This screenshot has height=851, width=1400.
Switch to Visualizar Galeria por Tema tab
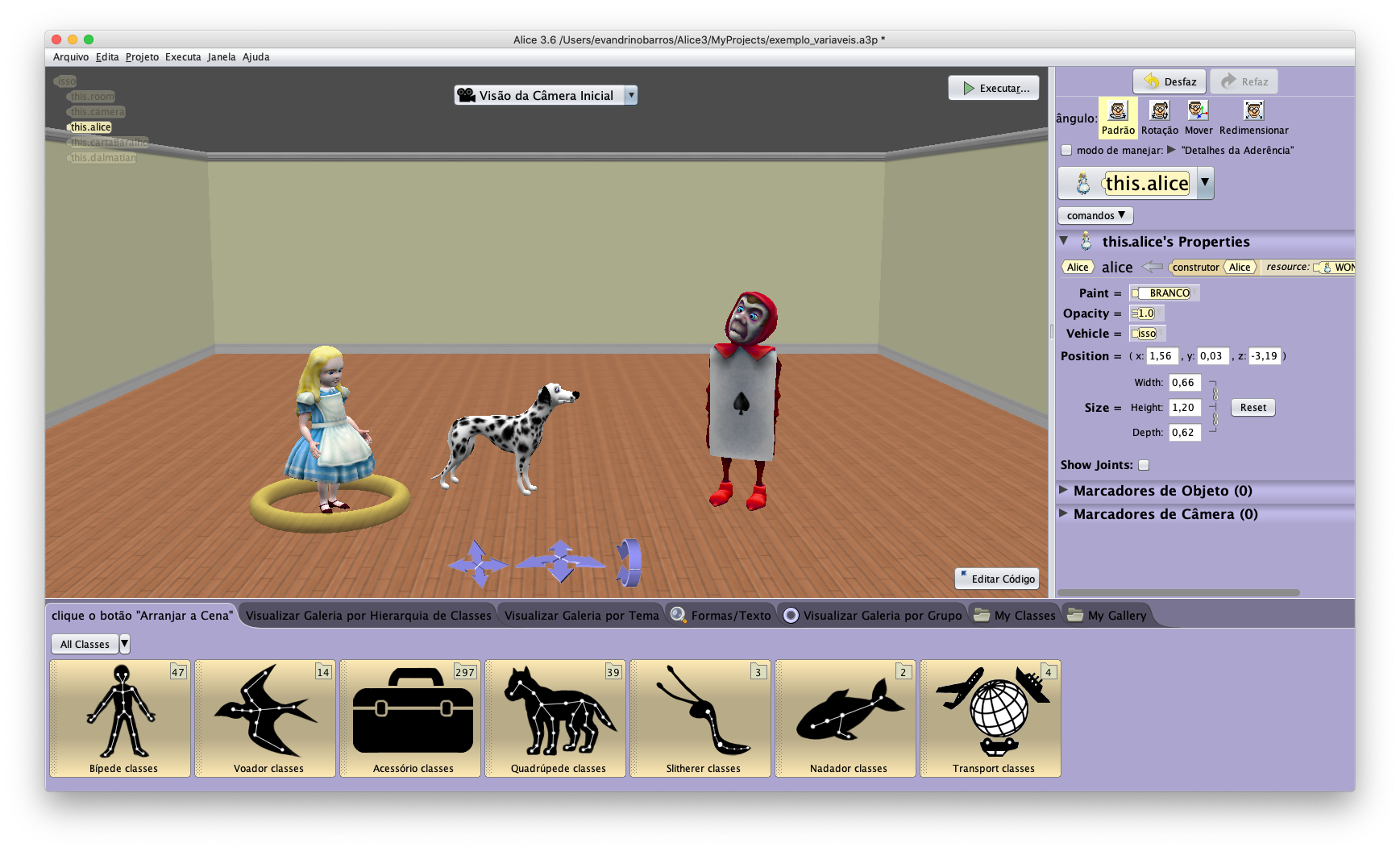click(581, 615)
